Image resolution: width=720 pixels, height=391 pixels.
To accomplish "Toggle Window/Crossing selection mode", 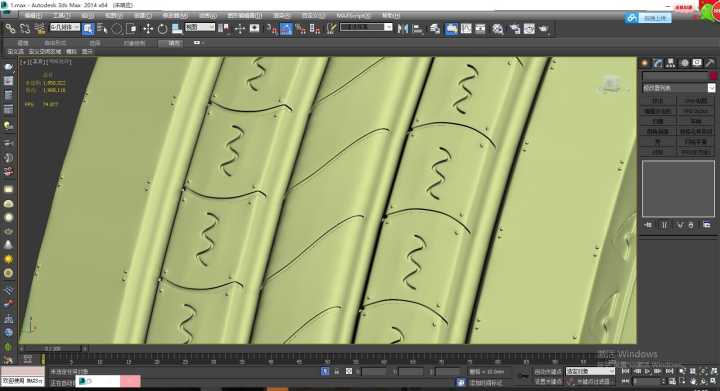I will [131, 29].
